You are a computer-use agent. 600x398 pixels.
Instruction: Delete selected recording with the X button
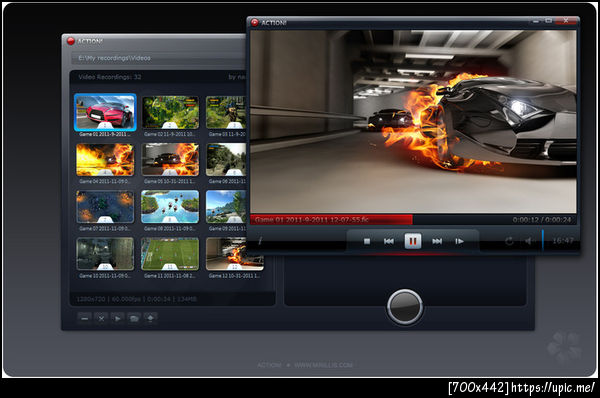click(x=101, y=318)
